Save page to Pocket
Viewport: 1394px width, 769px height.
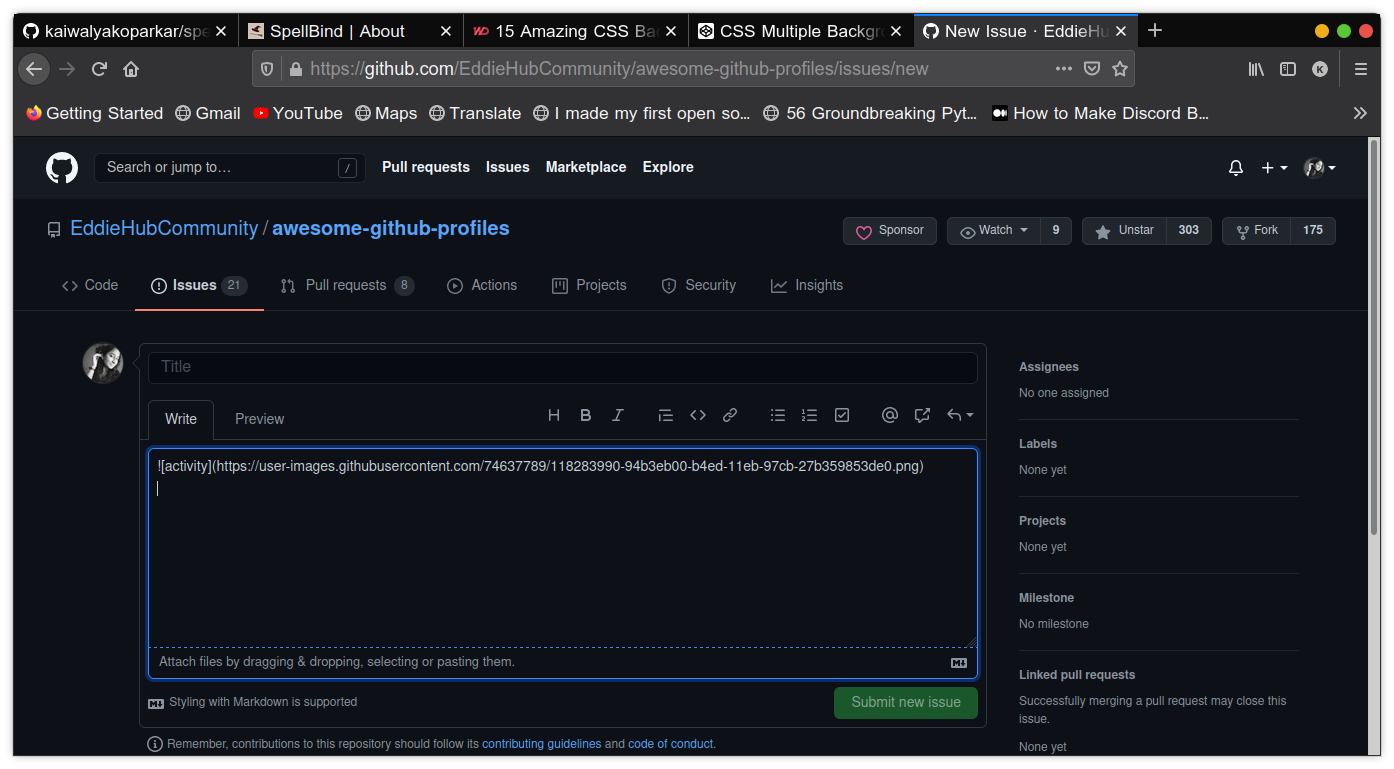[1092, 69]
